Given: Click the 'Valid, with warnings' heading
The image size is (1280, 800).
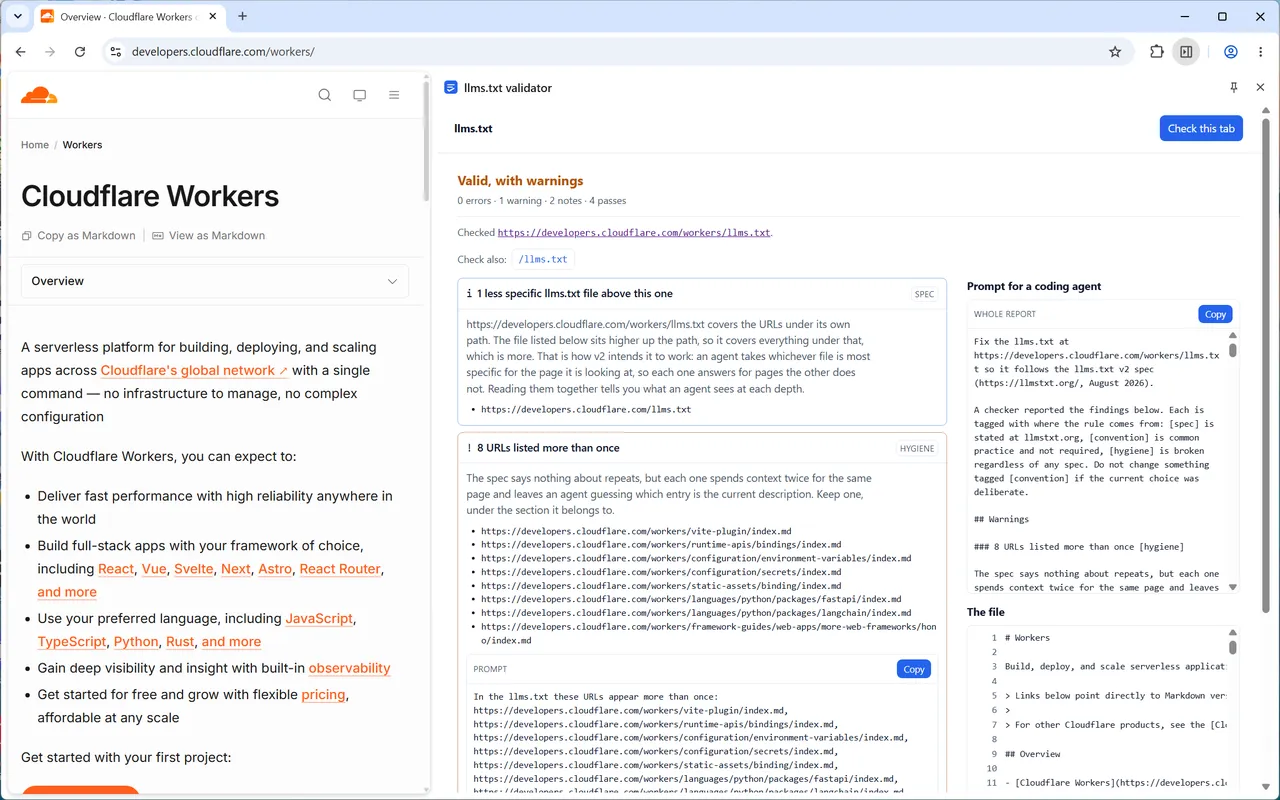Looking at the screenshot, I should [x=520, y=181].
